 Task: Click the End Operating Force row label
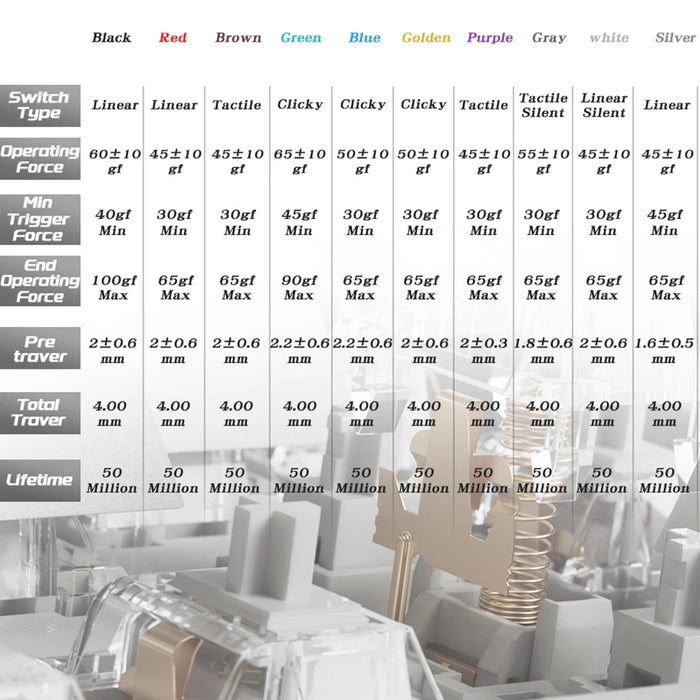(x=40, y=281)
